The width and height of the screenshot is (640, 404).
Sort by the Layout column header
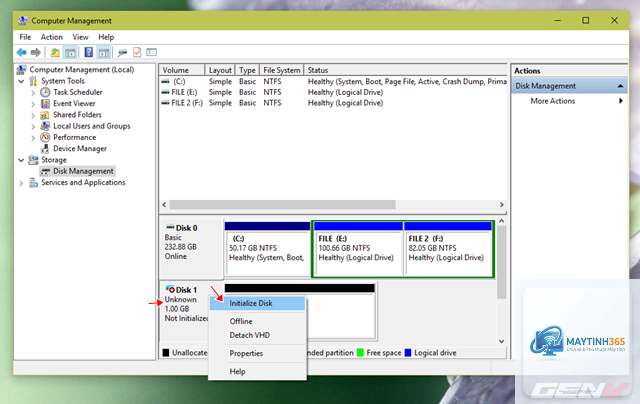(x=220, y=70)
